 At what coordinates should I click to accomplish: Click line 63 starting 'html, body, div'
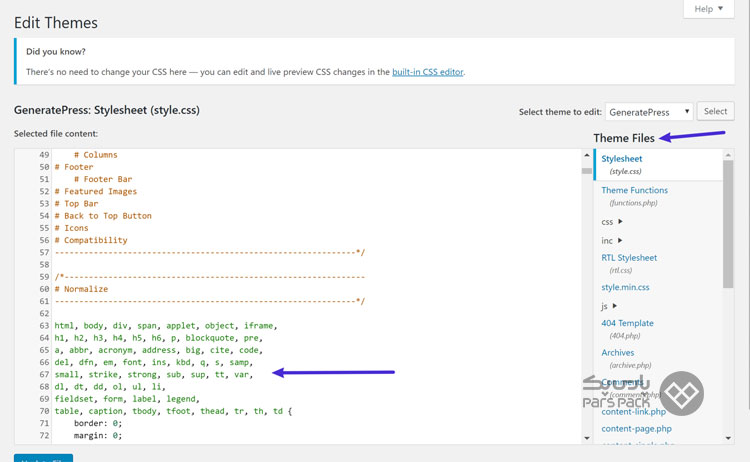coord(165,326)
